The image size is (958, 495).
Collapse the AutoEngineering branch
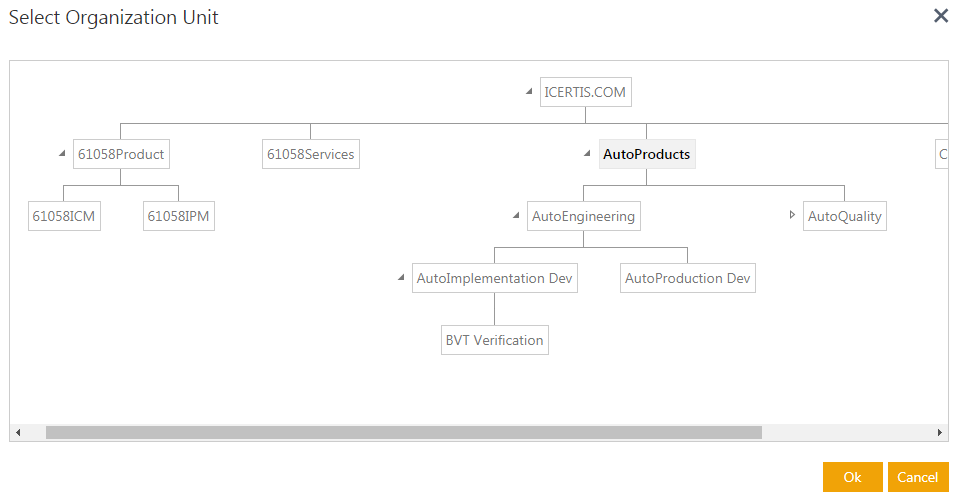pos(517,215)
